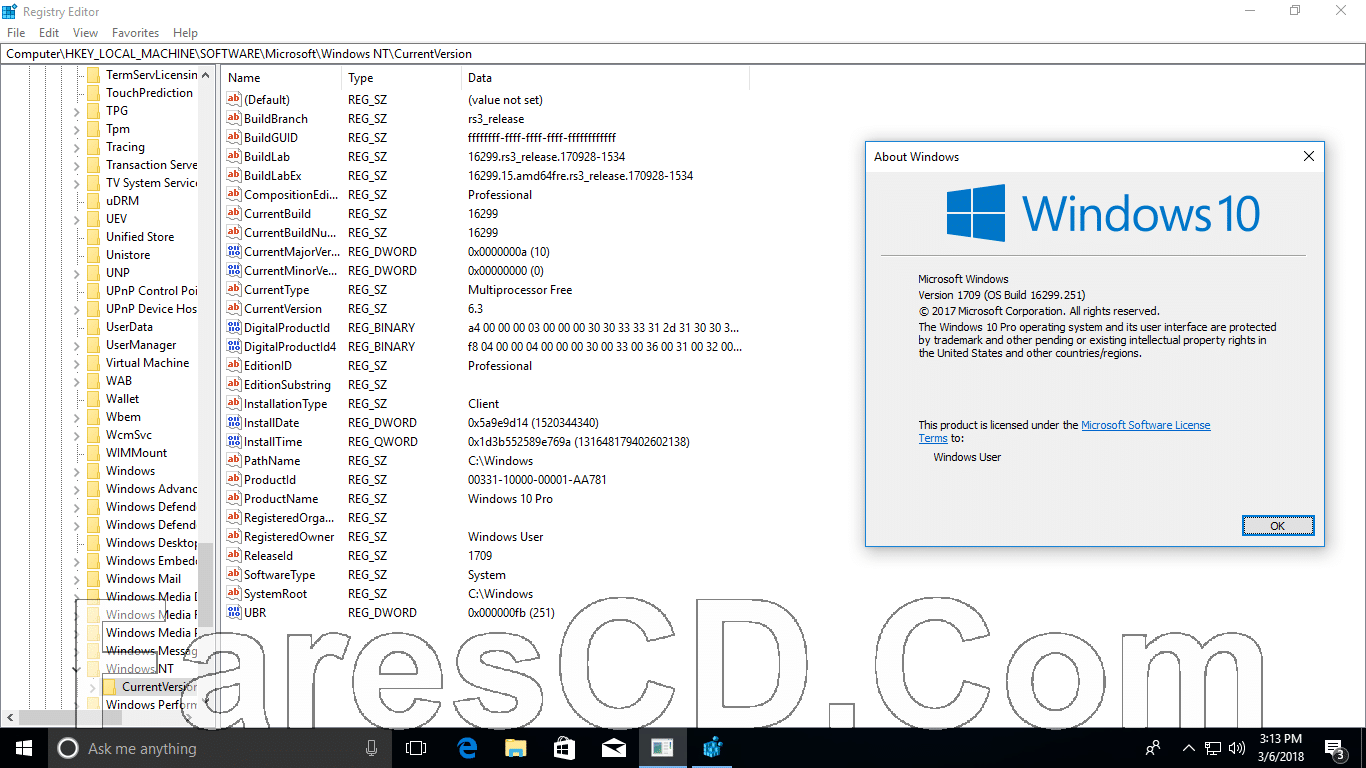
Task: Open the Windows Start button
Action: [x=24, y=748]
